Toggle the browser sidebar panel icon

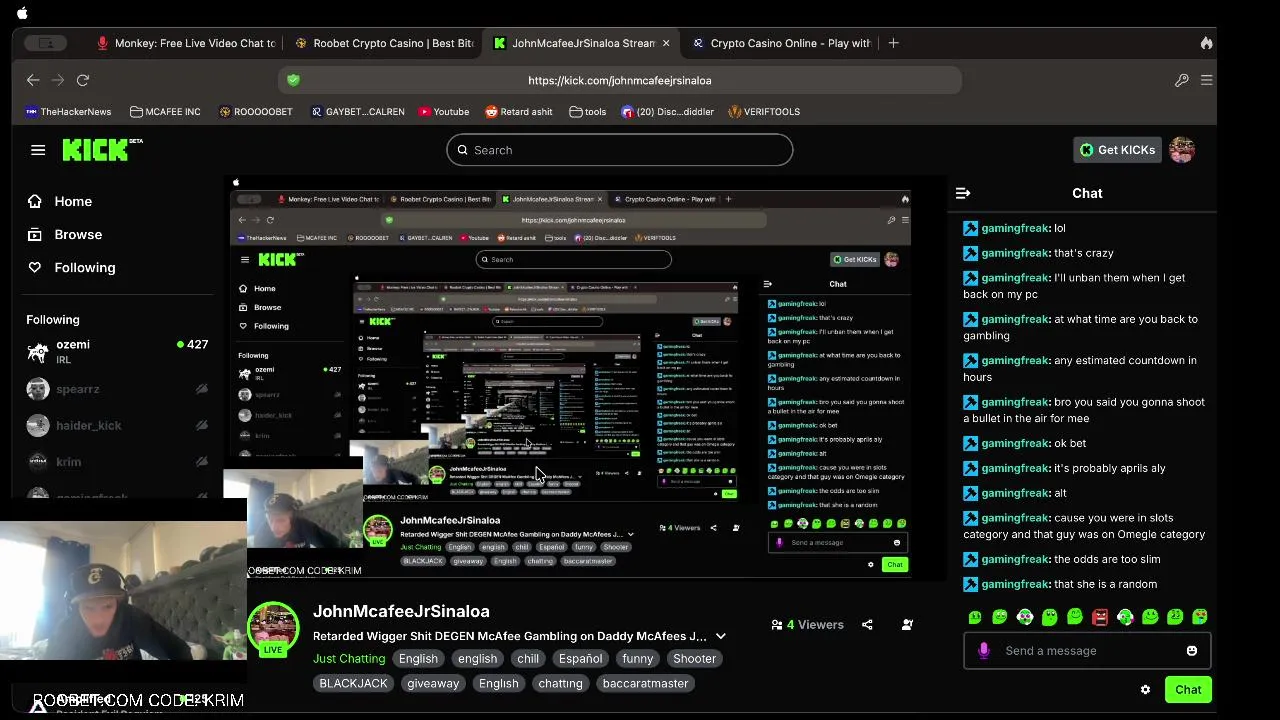pos(46,43)
